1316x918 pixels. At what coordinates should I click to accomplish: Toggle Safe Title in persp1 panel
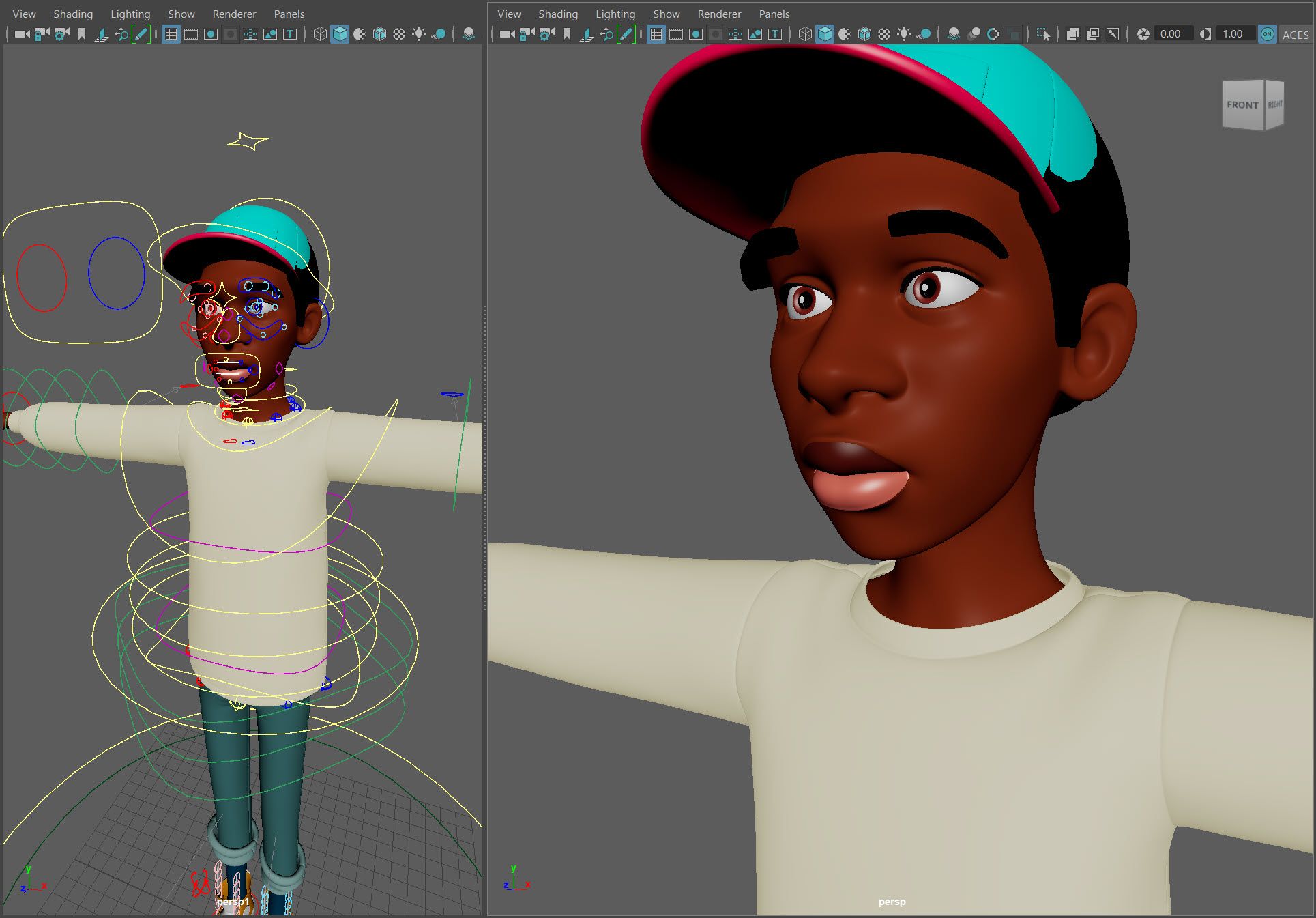click(x=290, y=34)
